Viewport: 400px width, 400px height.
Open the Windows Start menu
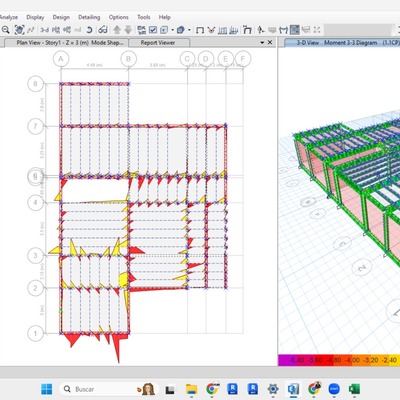[x=47, y=389]
